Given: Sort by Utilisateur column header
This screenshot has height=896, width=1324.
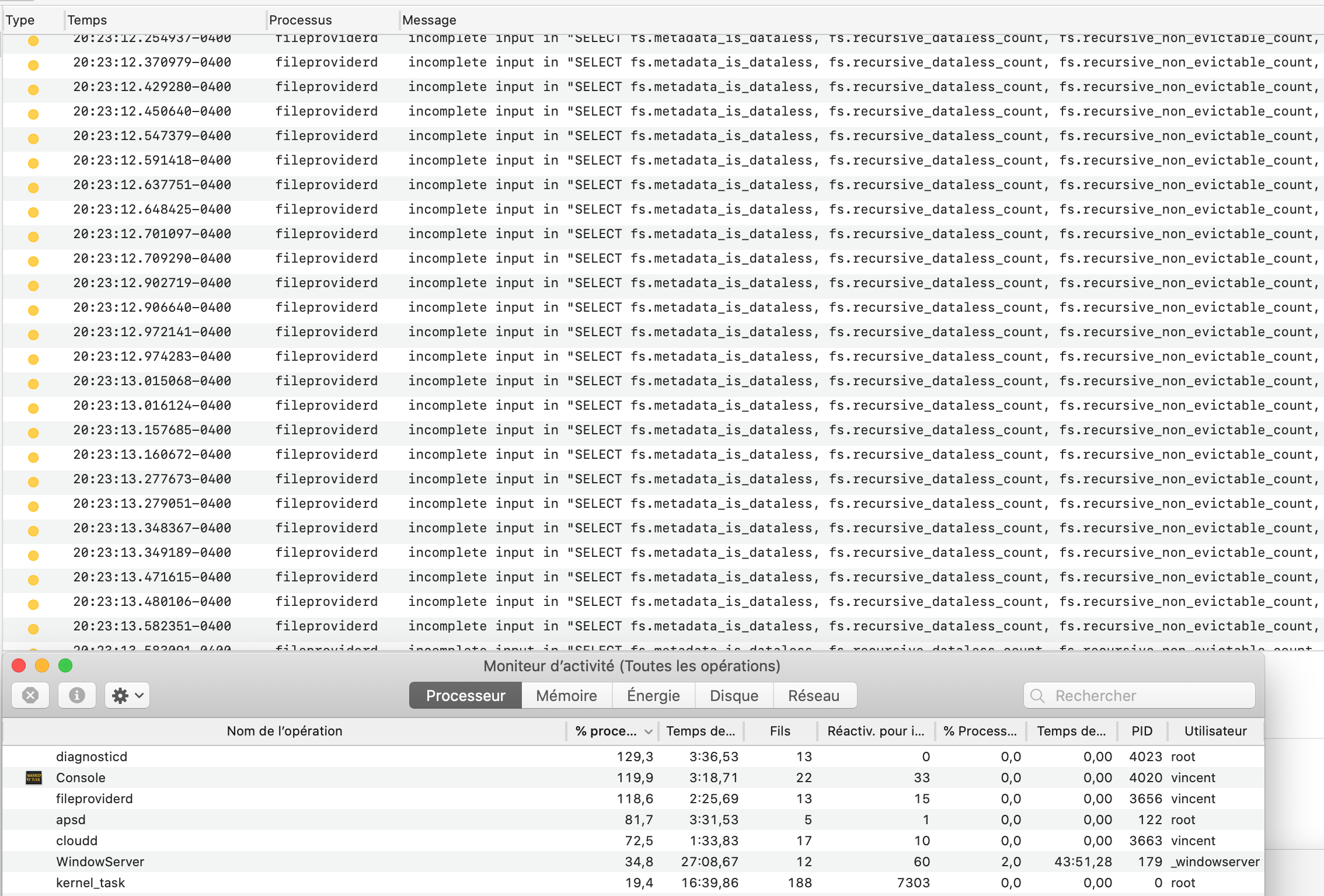Looking at the screenshot, I should (x=1215, y=731).
